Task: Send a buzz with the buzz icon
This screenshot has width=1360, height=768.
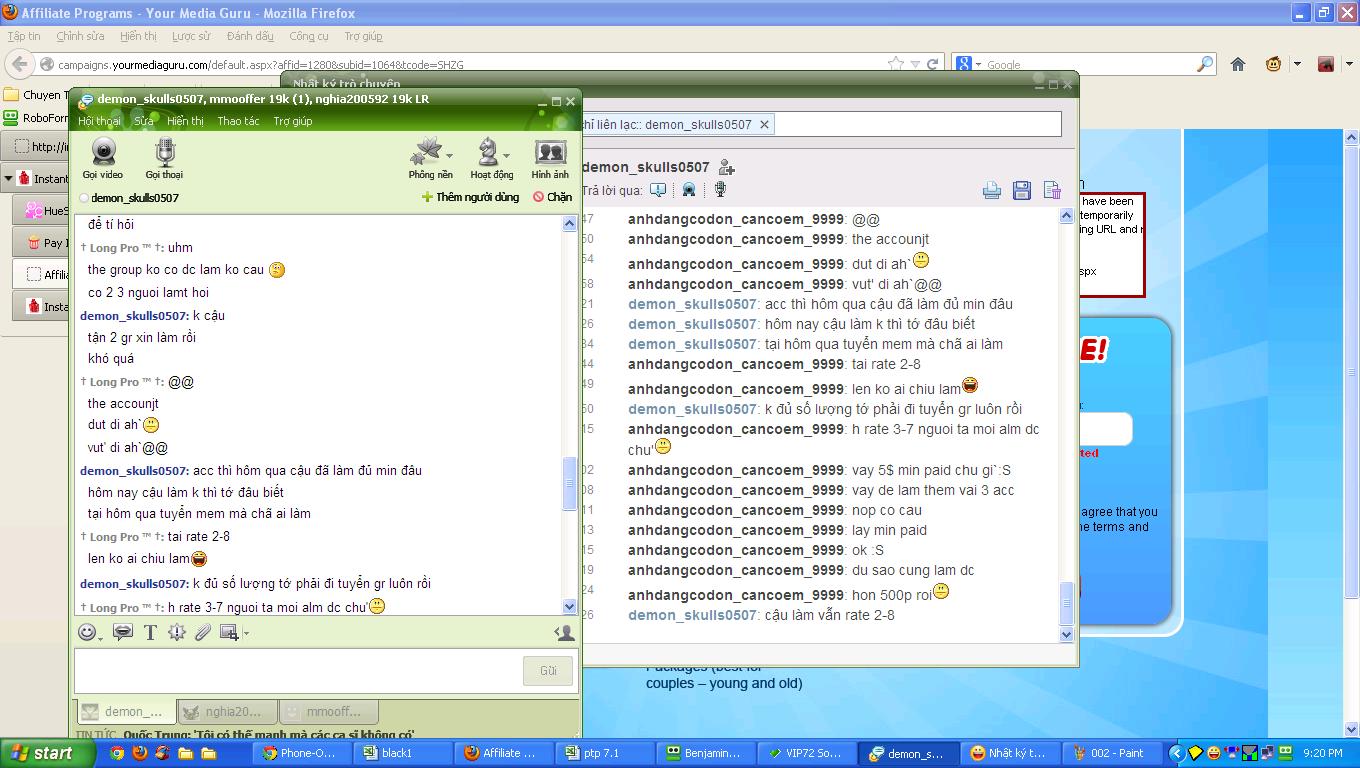Action: click(x=177, y=632)
